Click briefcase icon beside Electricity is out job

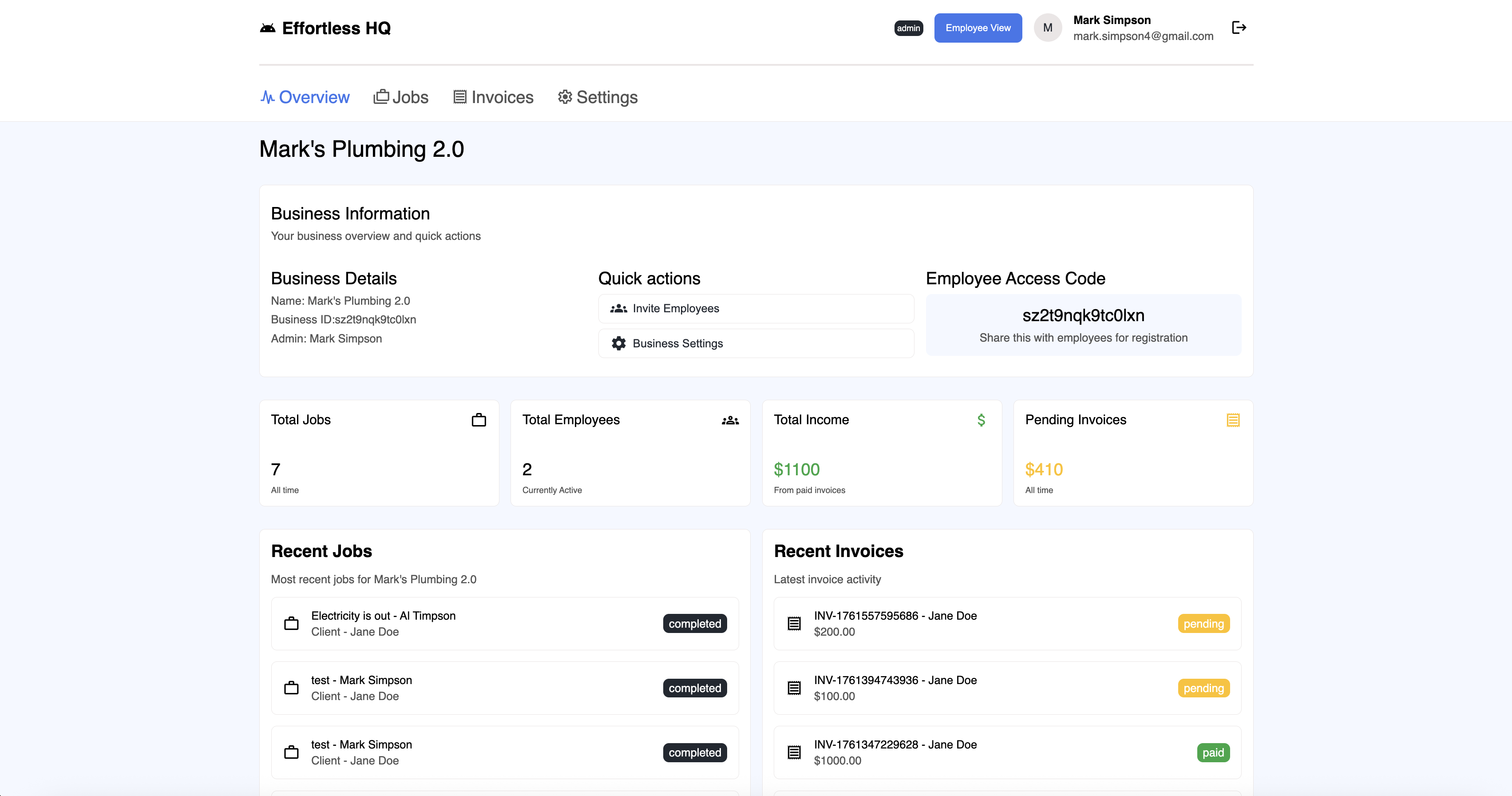[291, 623]
